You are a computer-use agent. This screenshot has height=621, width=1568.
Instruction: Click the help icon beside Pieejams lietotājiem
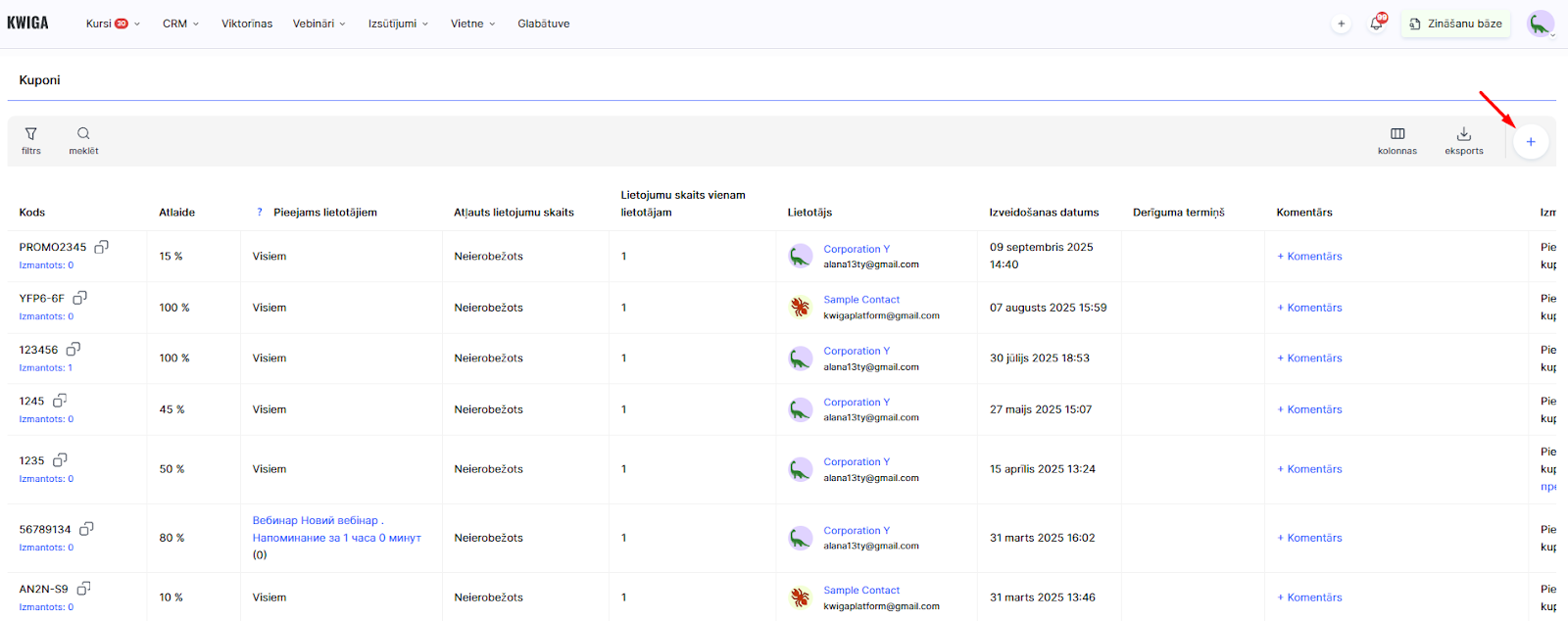click(x=260, y=213)
